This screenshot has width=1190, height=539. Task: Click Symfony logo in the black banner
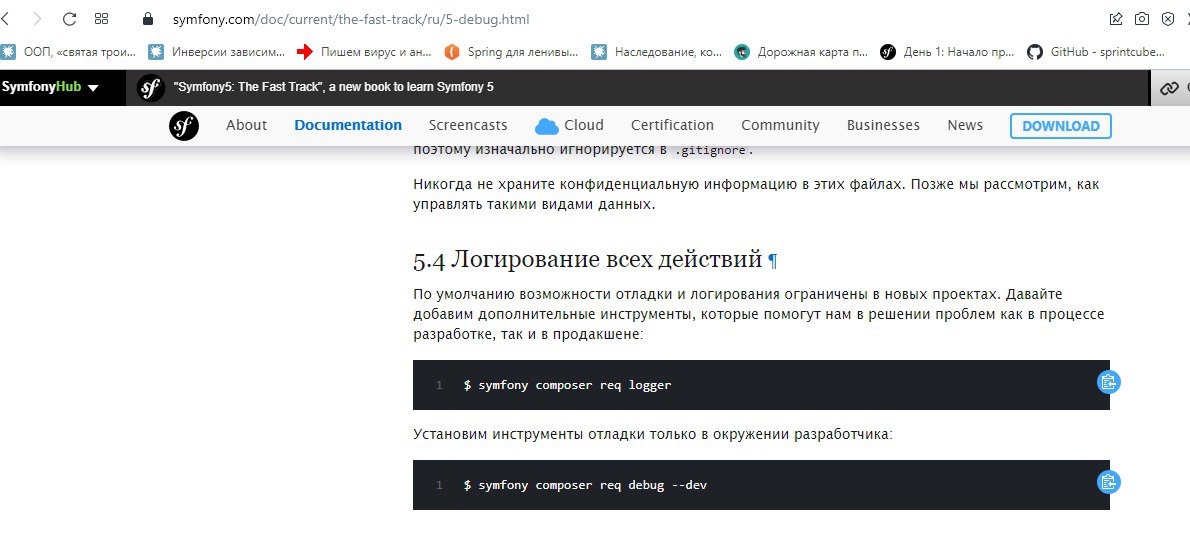pos(151,88)
